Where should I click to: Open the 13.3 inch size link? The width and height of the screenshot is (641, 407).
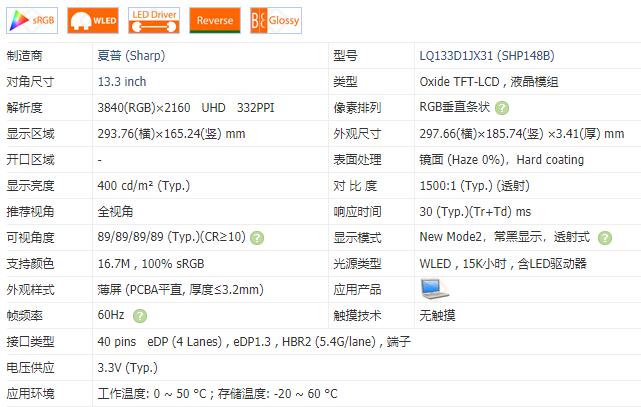point(122,82)
